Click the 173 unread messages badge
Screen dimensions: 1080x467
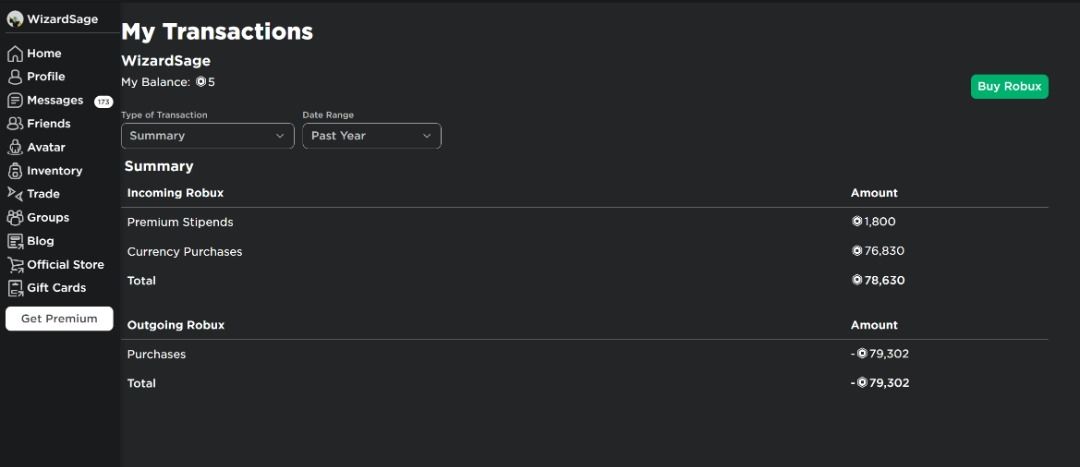103,102
